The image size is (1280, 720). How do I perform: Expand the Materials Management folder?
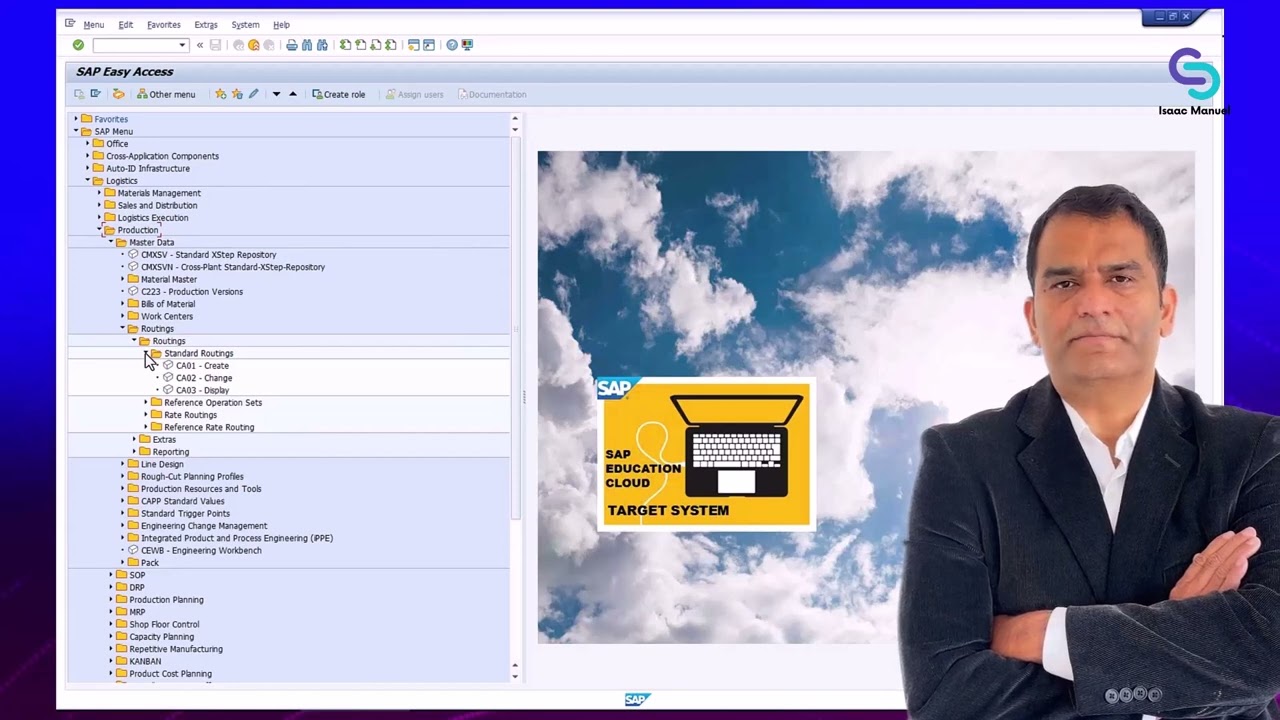99,193
